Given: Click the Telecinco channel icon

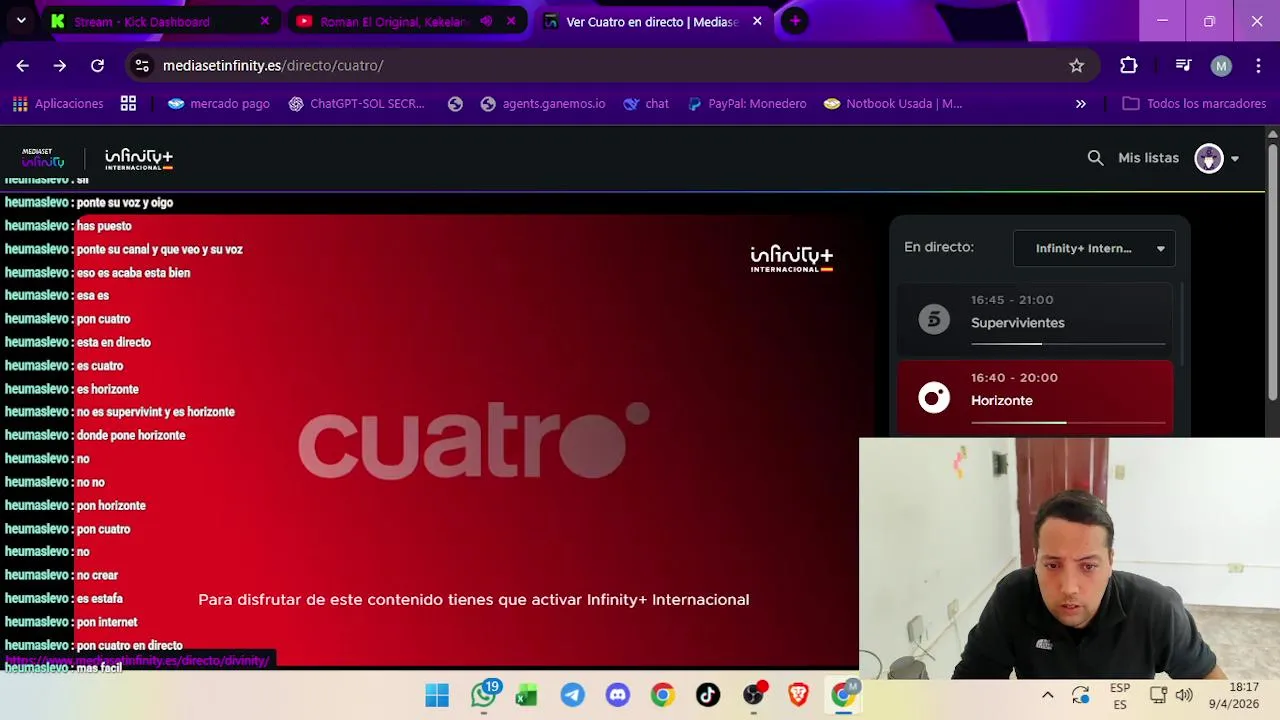Looking at the screenshot, I should (x=934, y=320).
